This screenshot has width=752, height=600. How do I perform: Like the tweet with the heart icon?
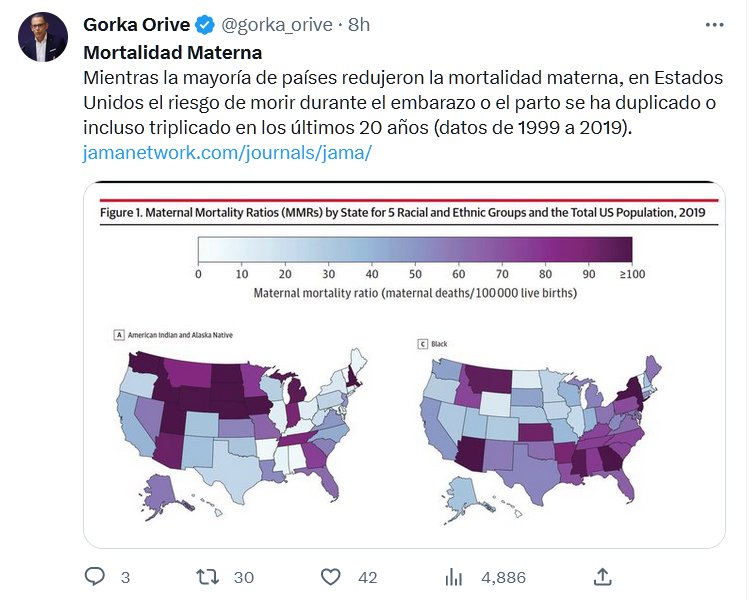[332, 576]
